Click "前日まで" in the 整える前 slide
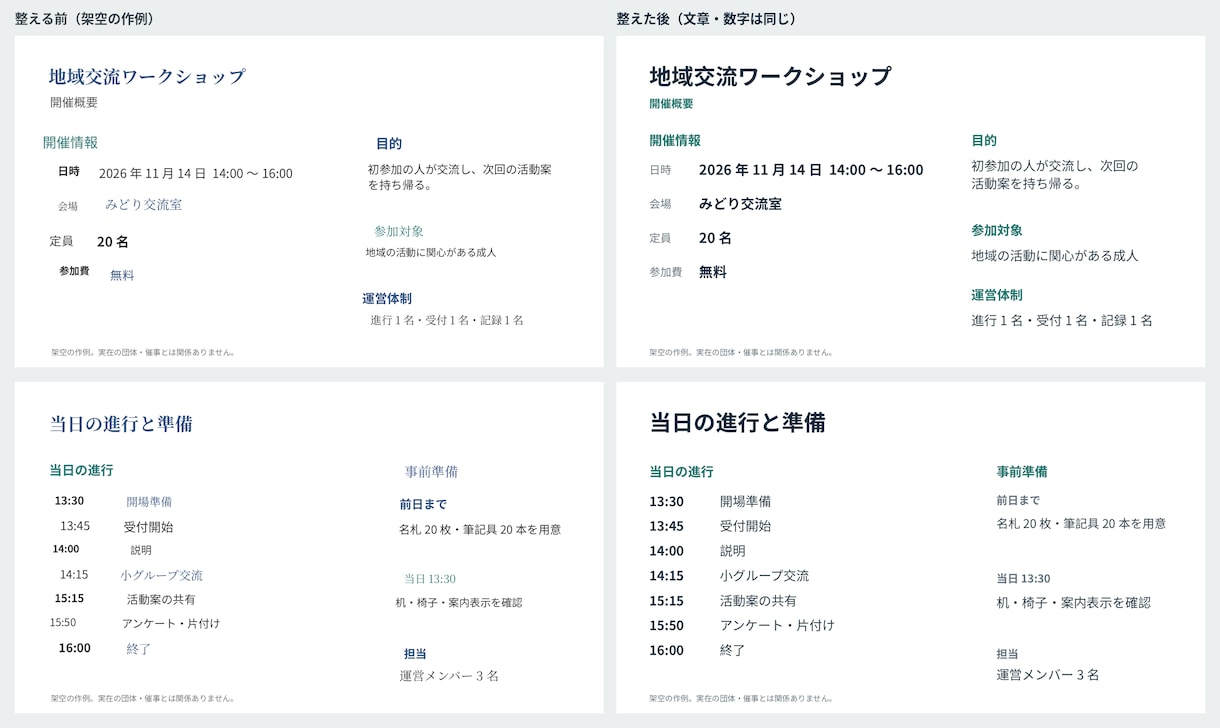Screen dimensions: 1220x728 point(423,505)
